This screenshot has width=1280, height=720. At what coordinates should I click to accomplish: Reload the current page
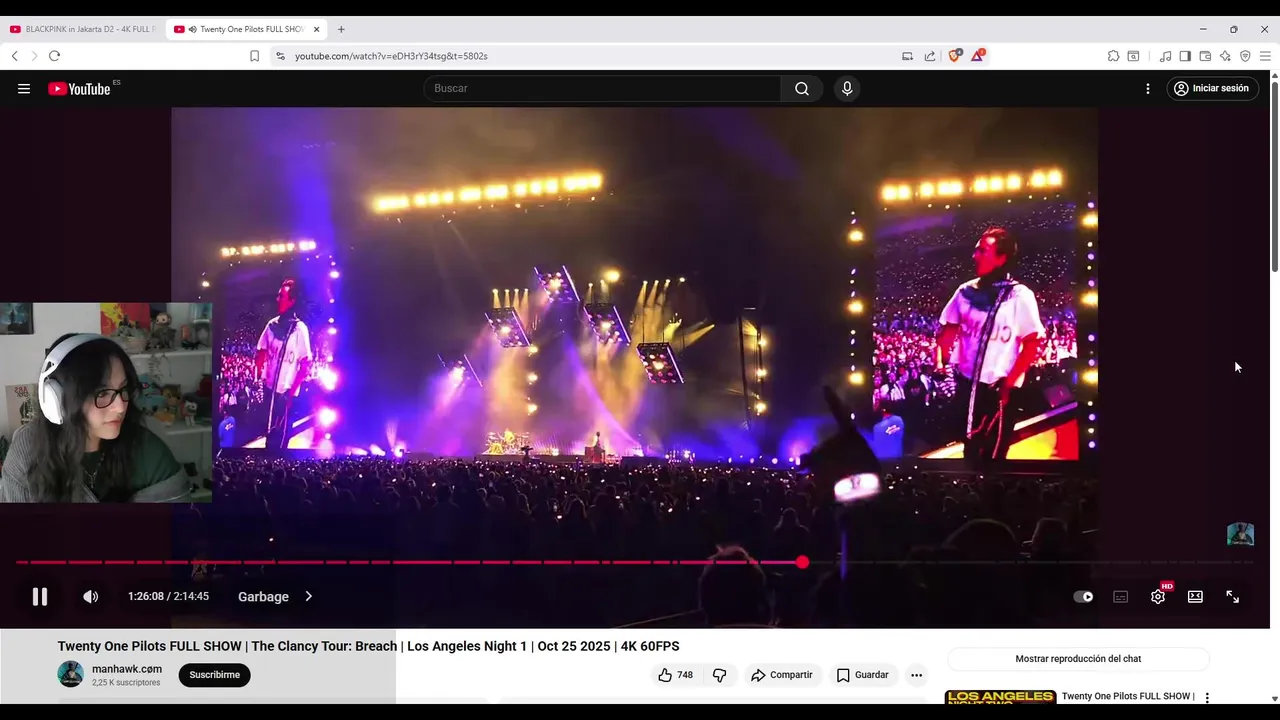[54, 56]
